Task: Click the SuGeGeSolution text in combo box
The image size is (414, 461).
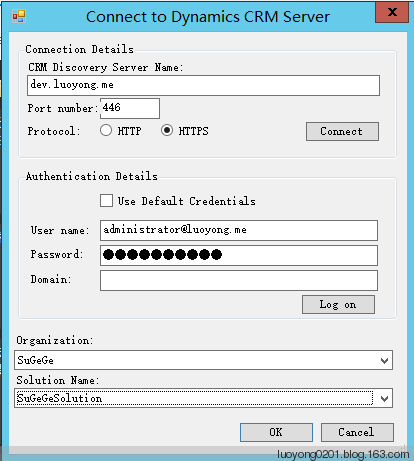Action: [60, 398]
